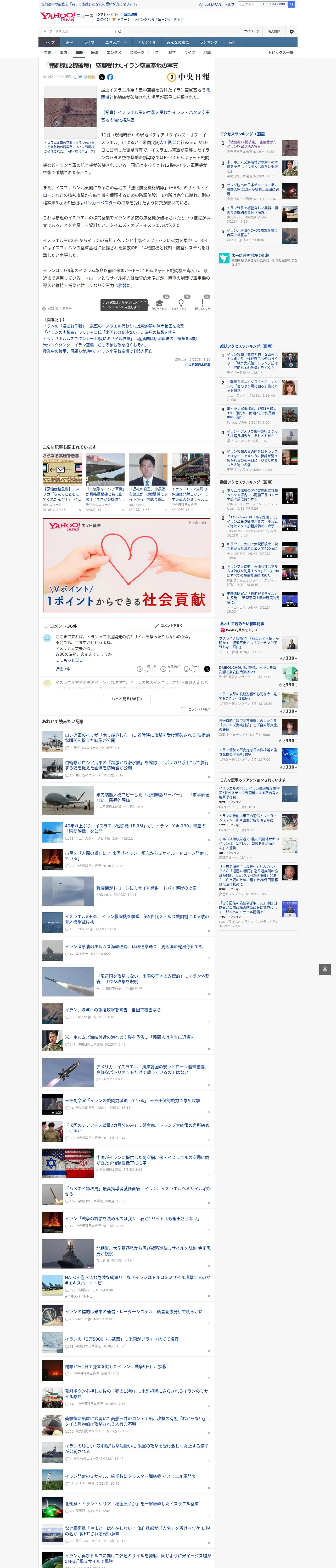Open related article イランの「道連れ作戦」
The height and width of the screenshot is (1568, 336).
click(x=113, y=326)
